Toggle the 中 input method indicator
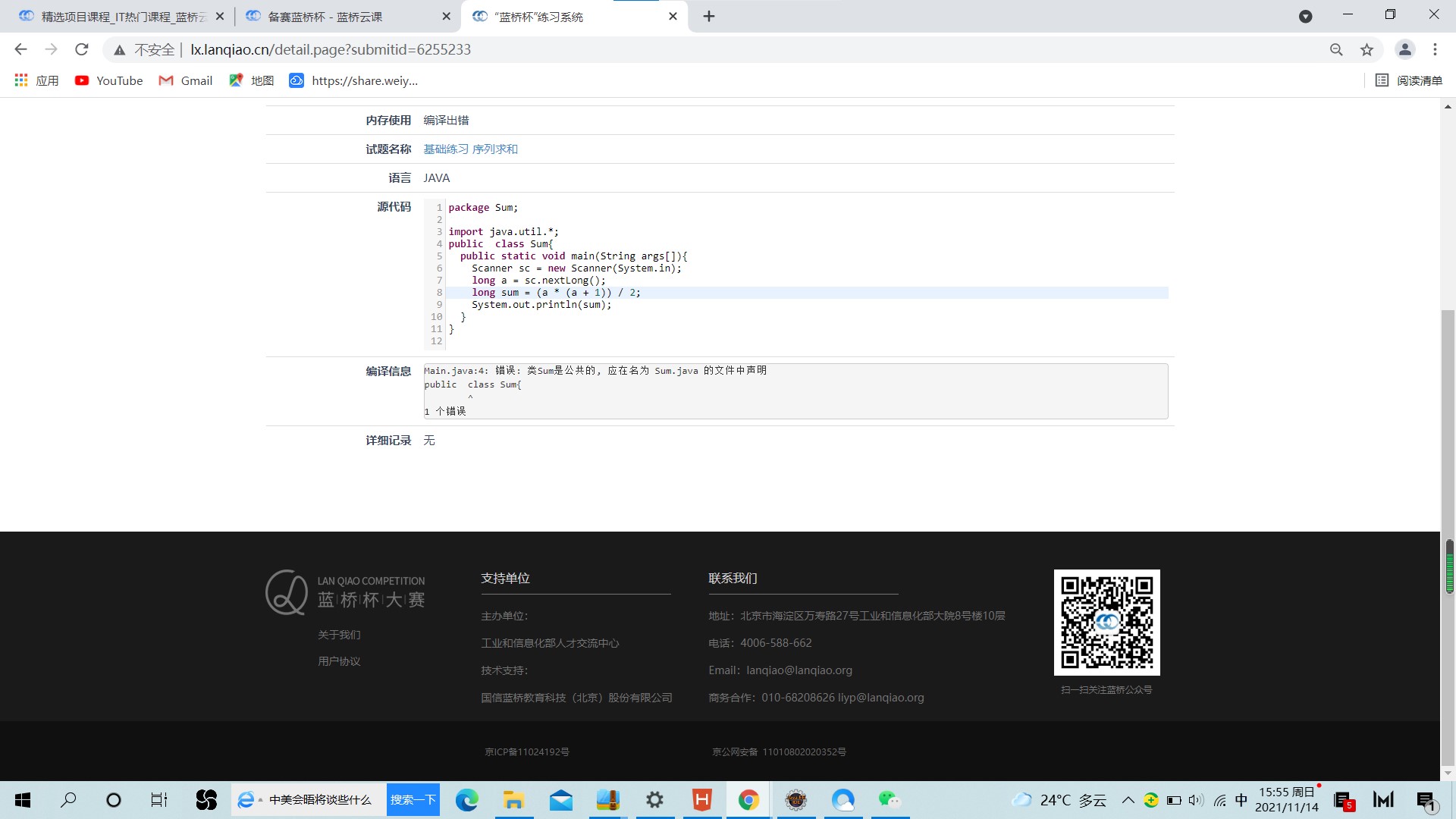Viewport: 1456px width, 819px height. [x=1241, y=800]
